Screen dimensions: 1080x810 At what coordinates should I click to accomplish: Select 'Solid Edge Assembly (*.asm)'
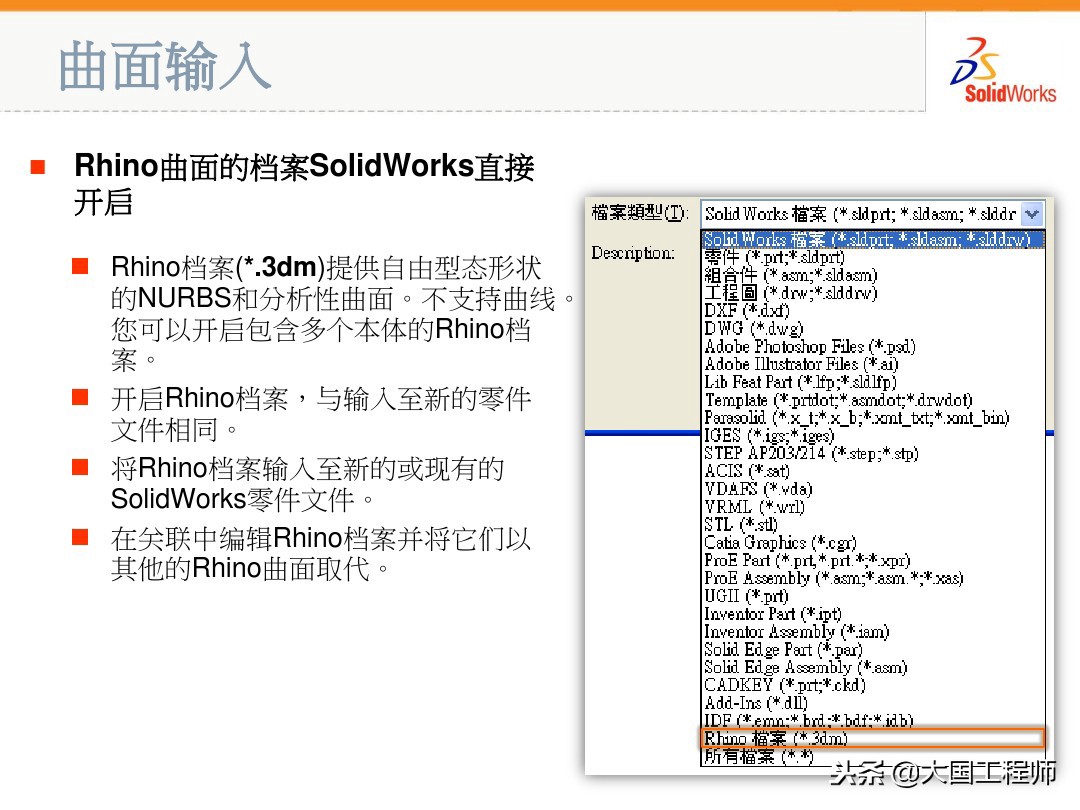[x=873, y=667]
